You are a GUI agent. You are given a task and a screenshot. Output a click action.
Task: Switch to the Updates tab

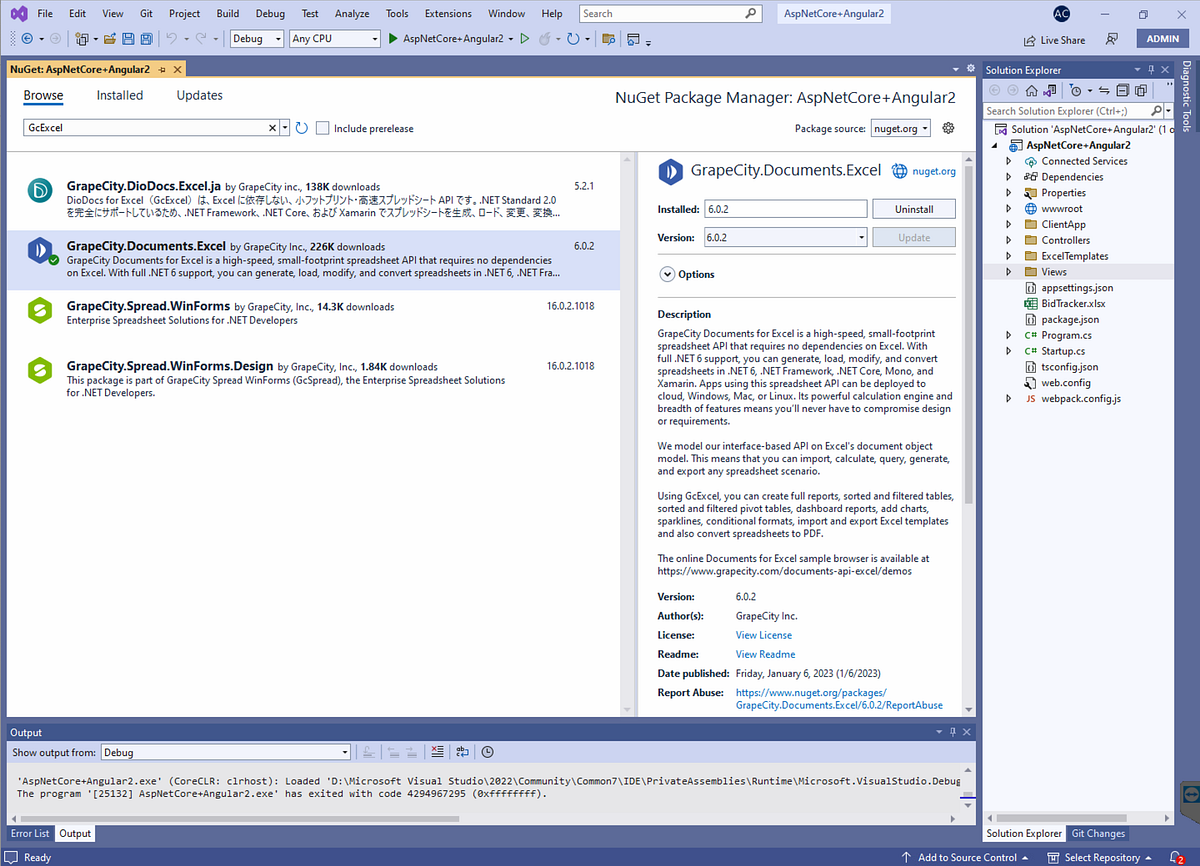pos(198,95)
